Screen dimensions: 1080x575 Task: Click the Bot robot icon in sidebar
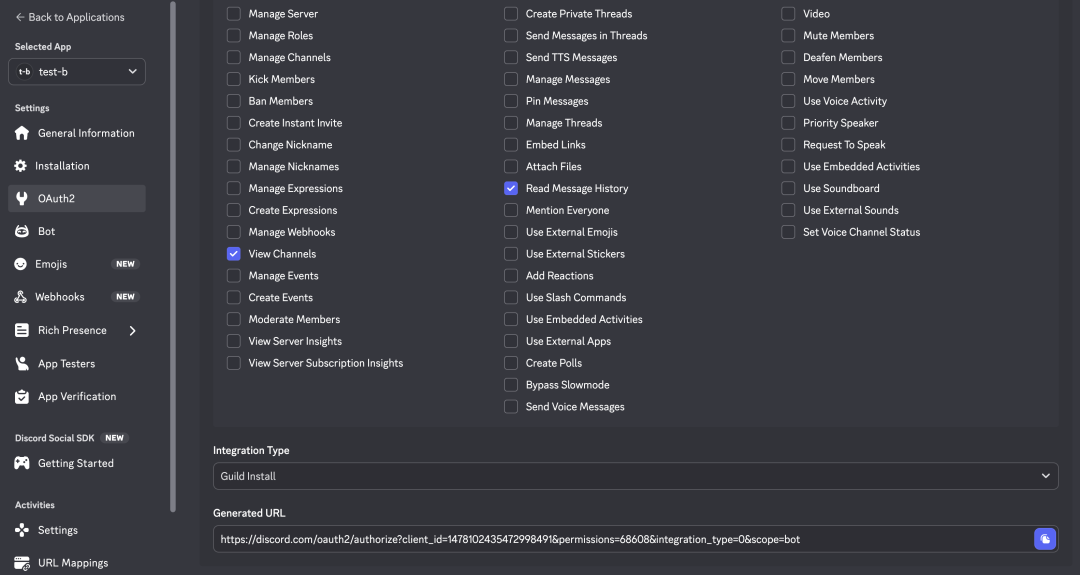click(x=21, y=231)
